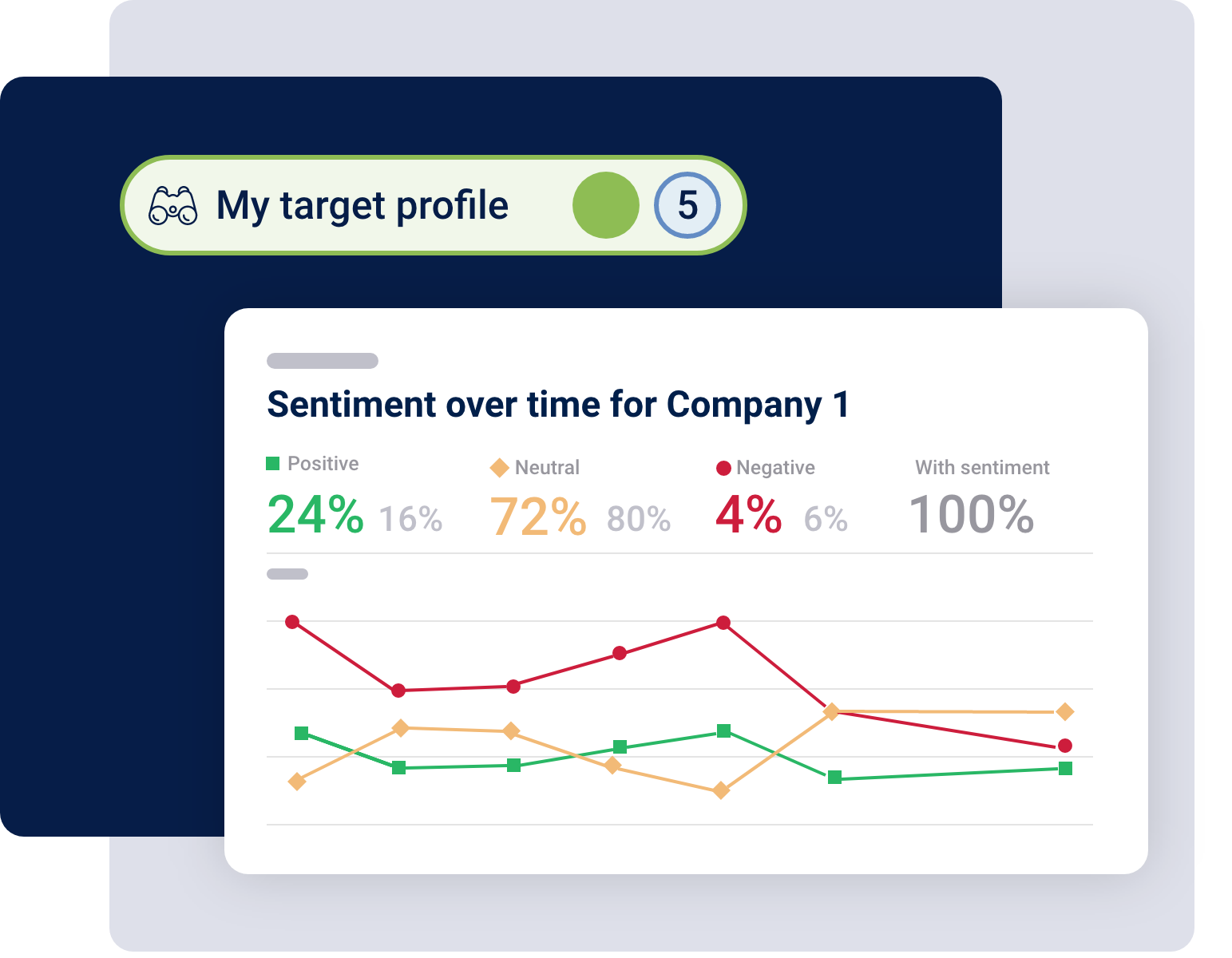Select the With sentiment label

(982, 468)
